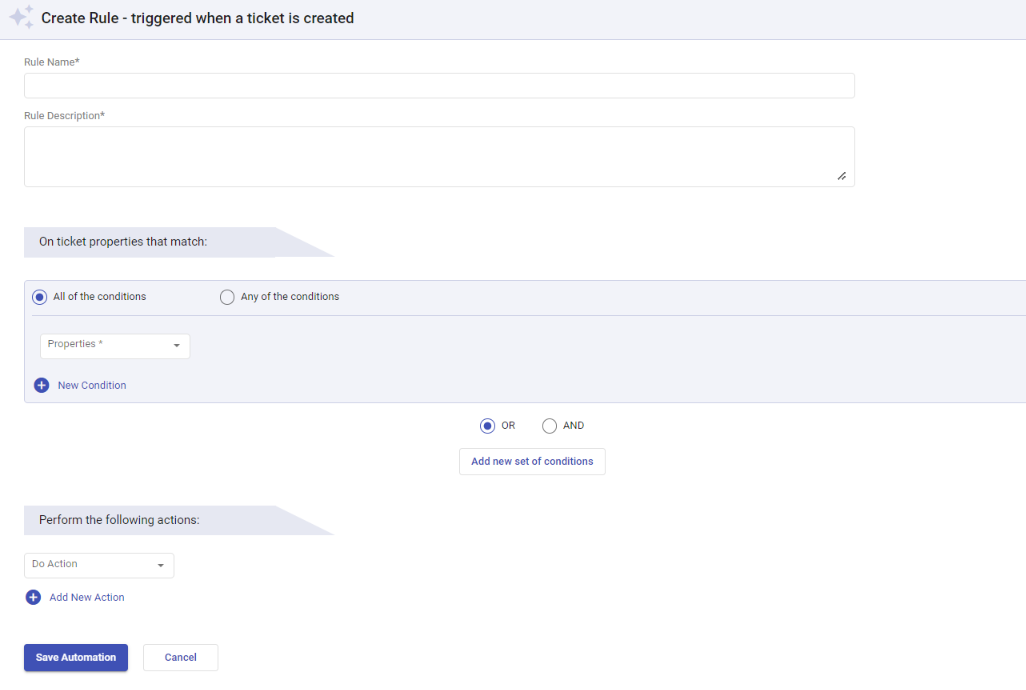Click the Rule Description resize handle

(x=841, y=176)
